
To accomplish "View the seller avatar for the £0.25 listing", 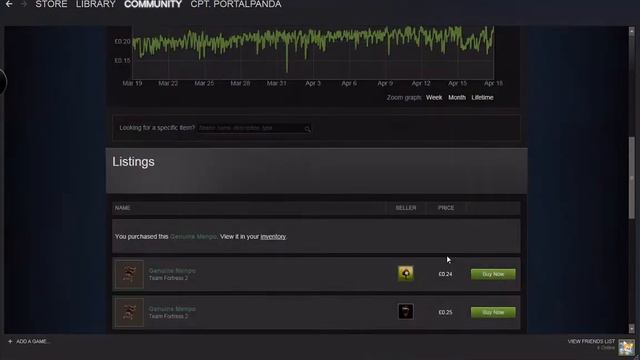I will (406, 312).
